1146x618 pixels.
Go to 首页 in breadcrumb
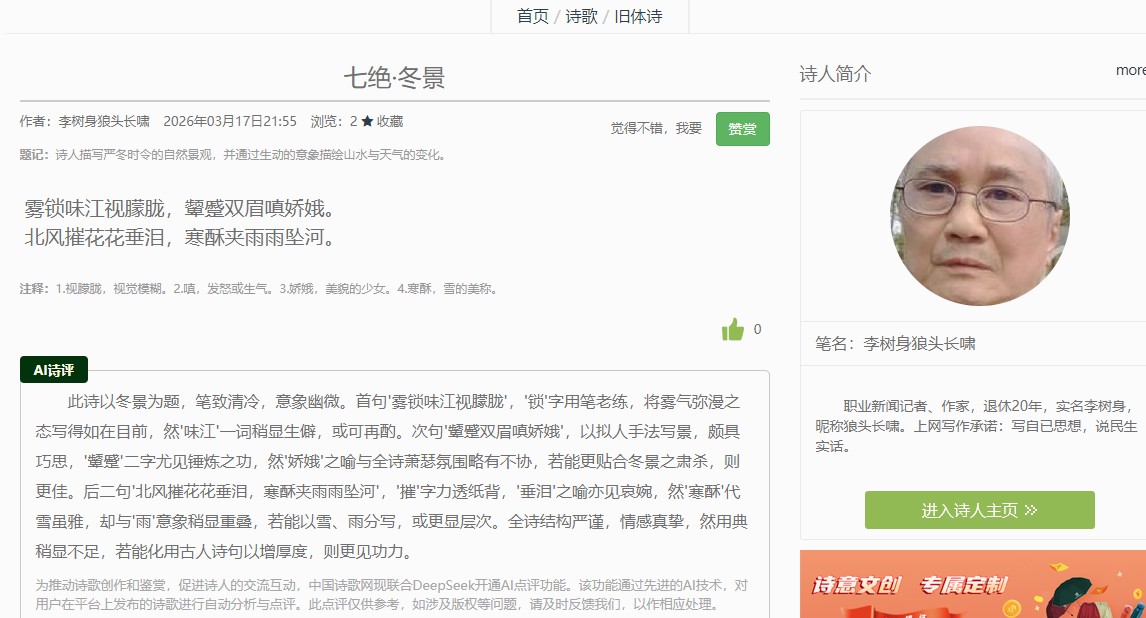pos(532,16)
